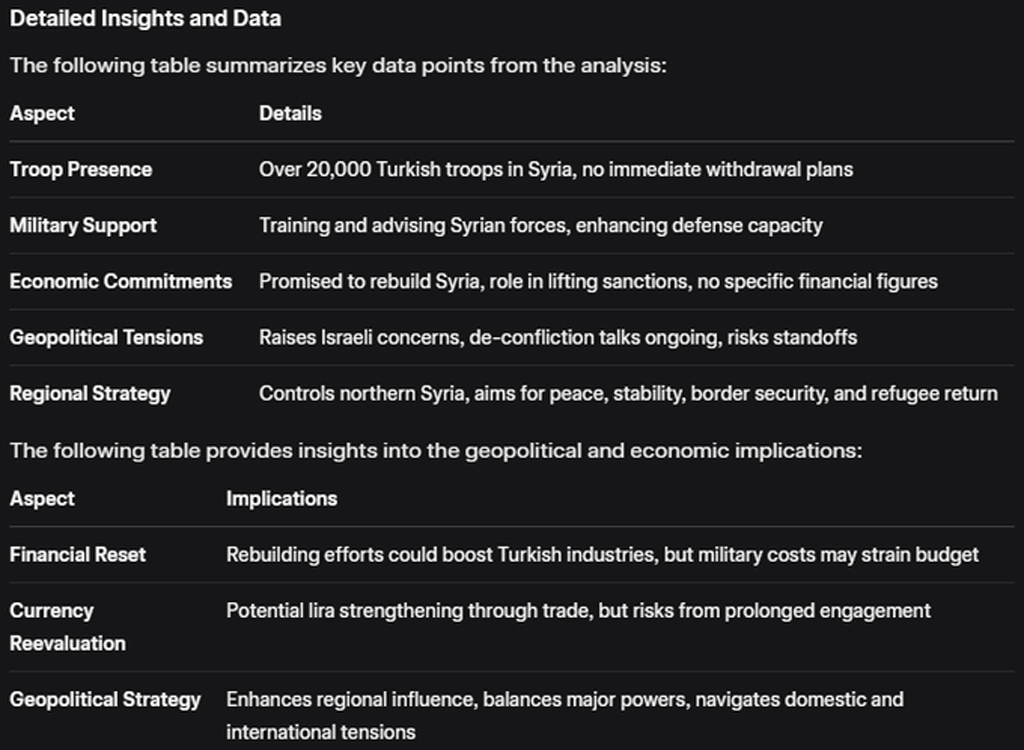The width and height of the screenshot is (1024, 750).
Task: Select the 'Military Support' row label
Action: coord(83,226)
